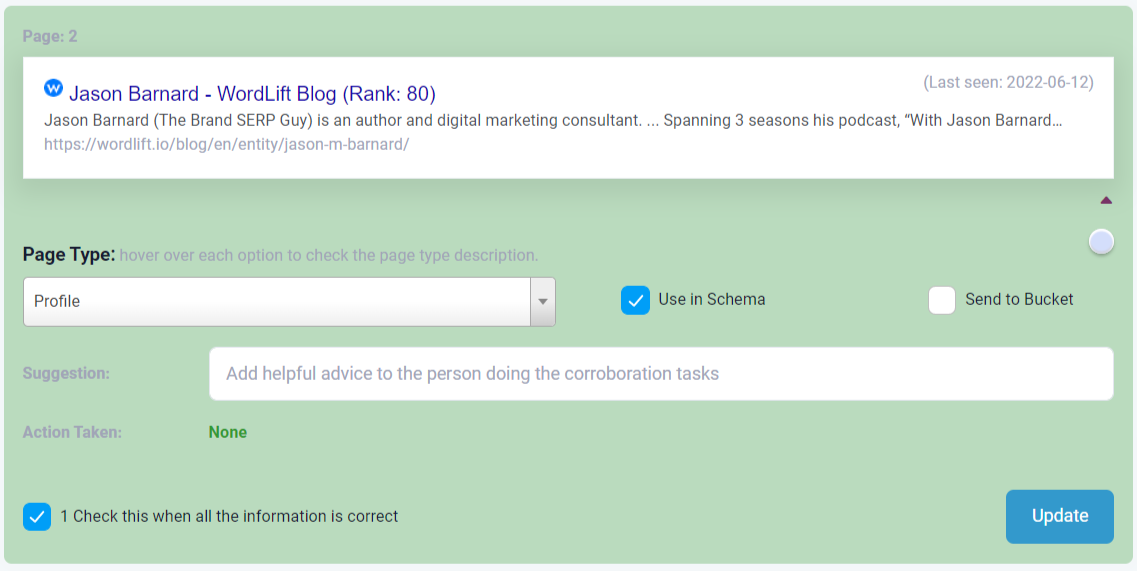
Task: Click the 'Page: 2' label
Action: coord(50,36)
